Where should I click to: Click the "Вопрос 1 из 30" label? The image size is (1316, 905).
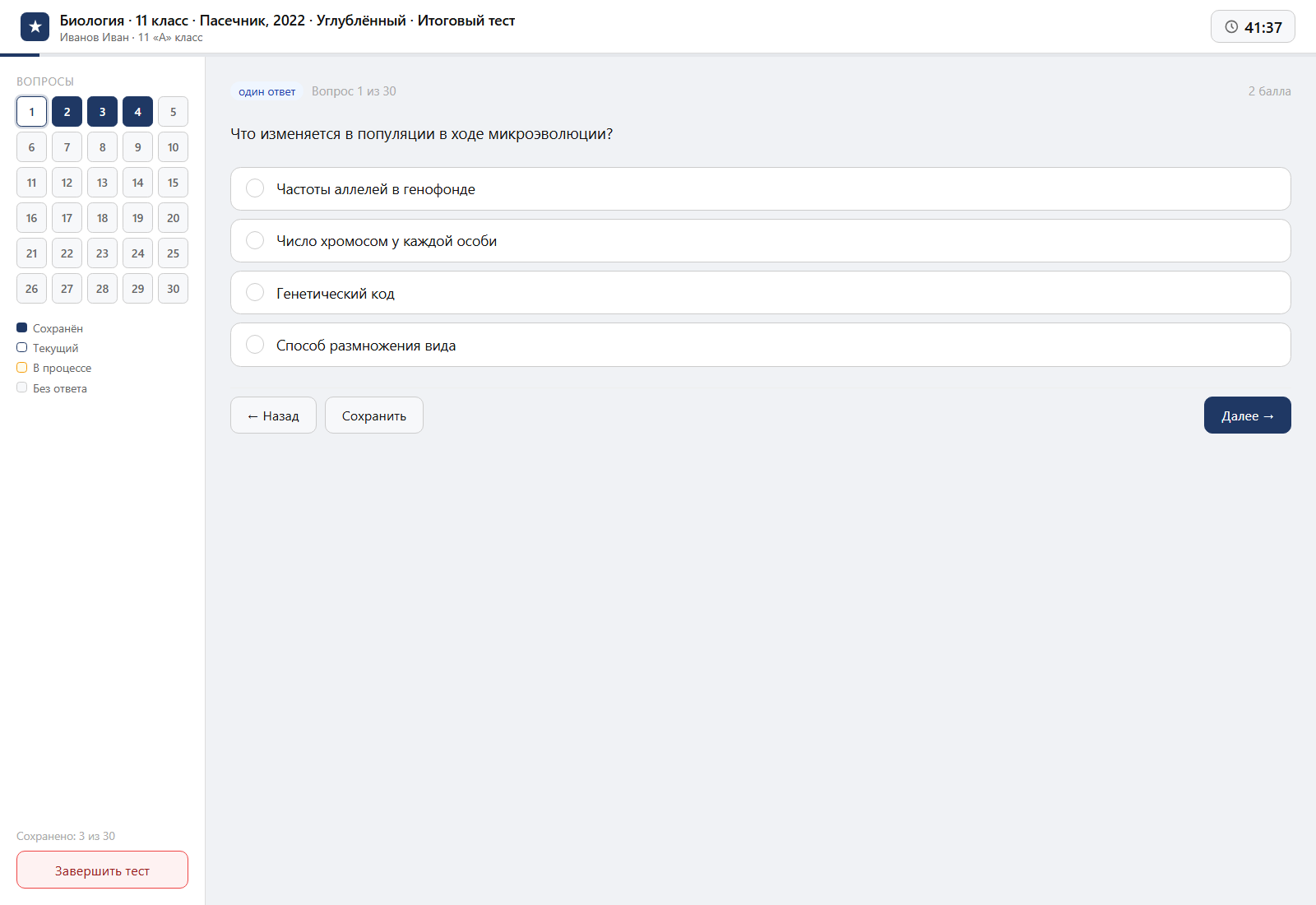click(354, 91)
